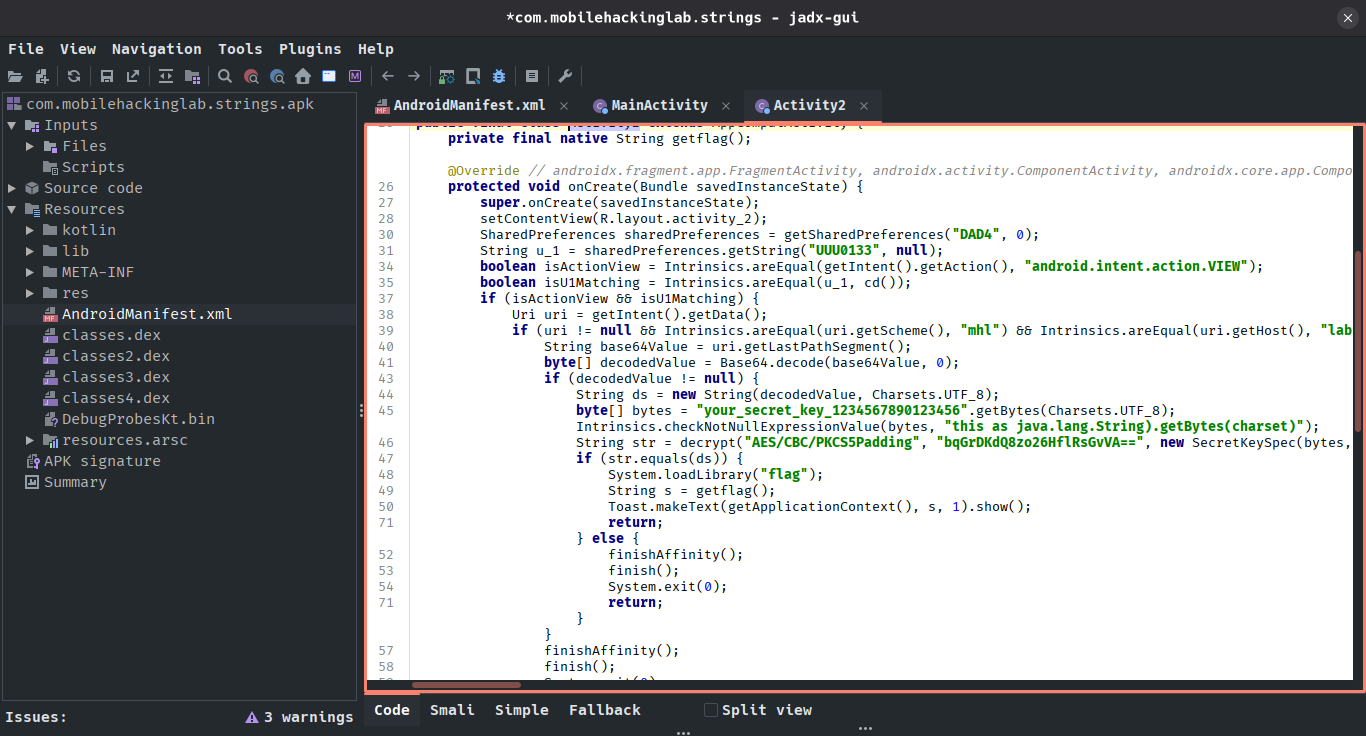
Task: Expand the META-INF folder
Action: click(30, 272)
